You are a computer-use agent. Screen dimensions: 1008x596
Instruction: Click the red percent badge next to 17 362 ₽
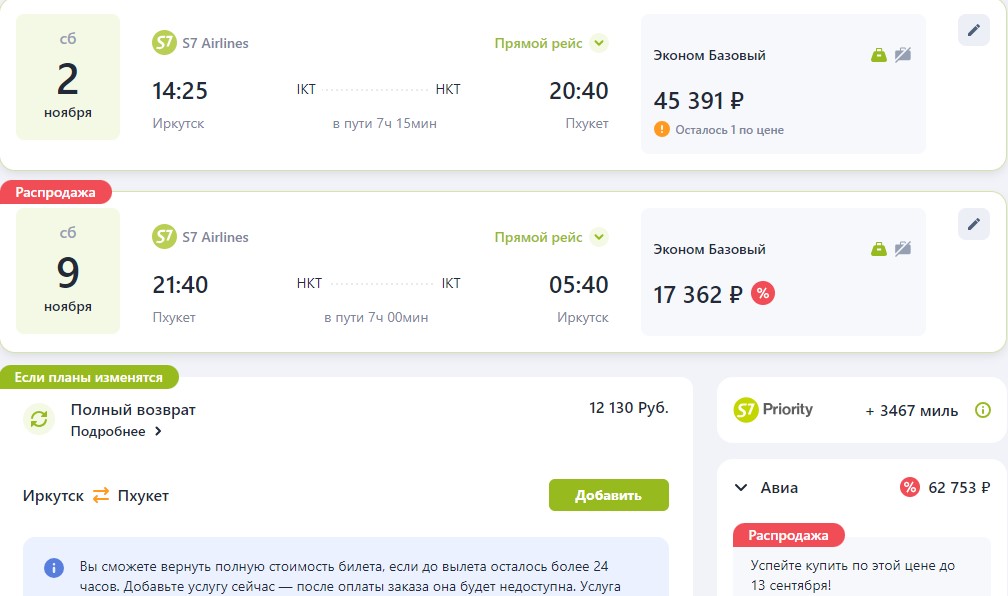pos(762,293)
